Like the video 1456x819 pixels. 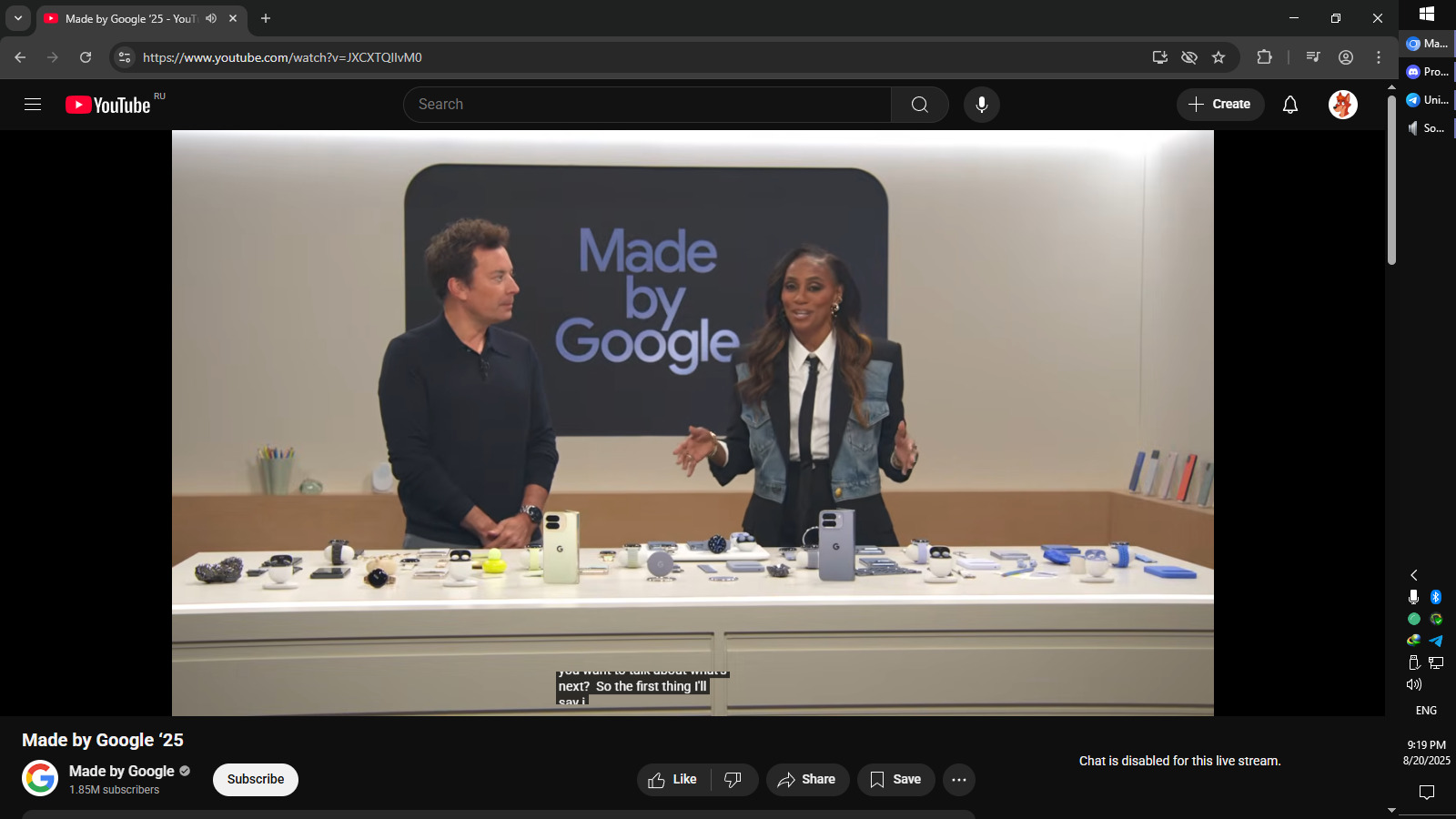[673, 780]
